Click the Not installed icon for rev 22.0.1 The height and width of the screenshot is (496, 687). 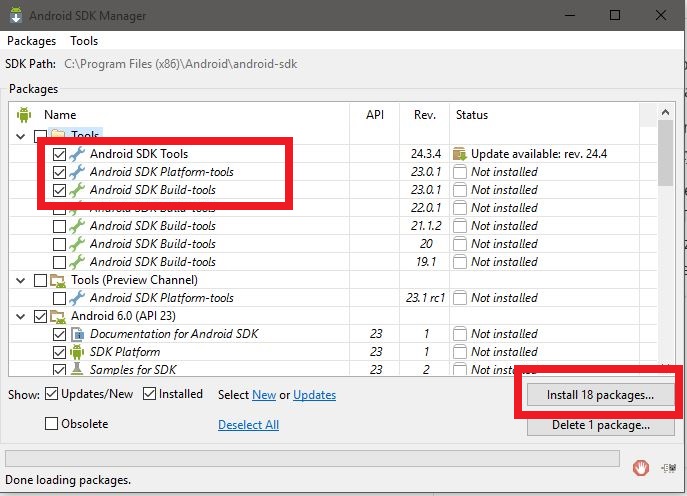pos(460,208)
